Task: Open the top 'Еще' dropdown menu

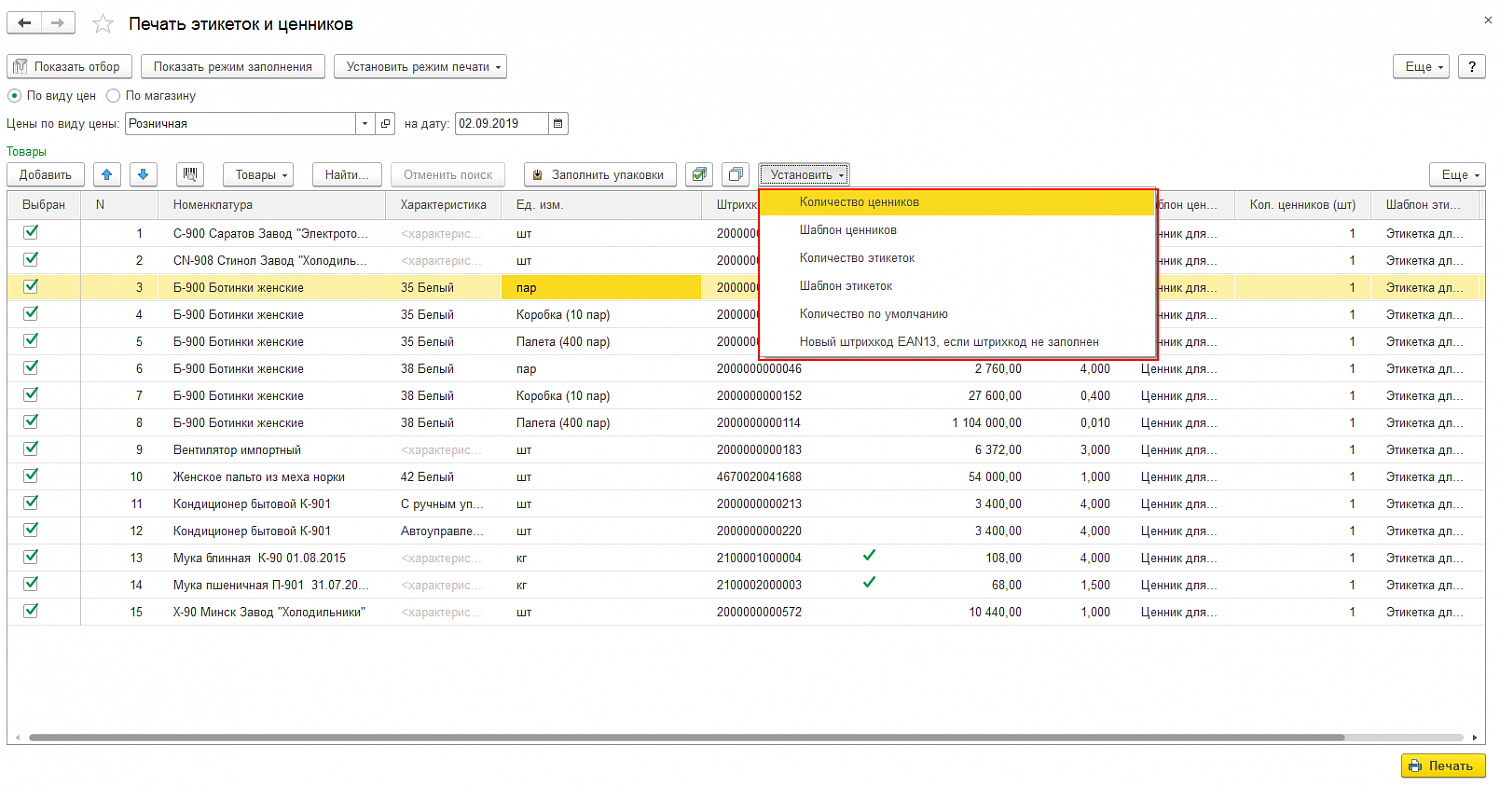Action: pos(1422,67)
